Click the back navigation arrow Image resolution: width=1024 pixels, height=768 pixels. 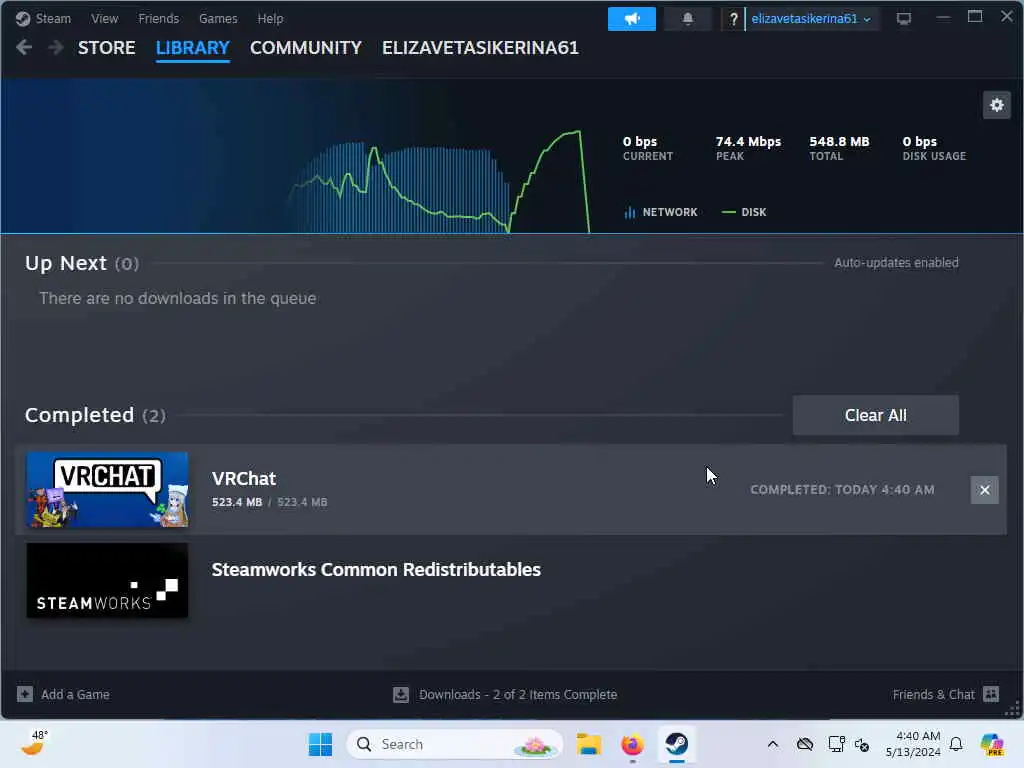[24, 48]
